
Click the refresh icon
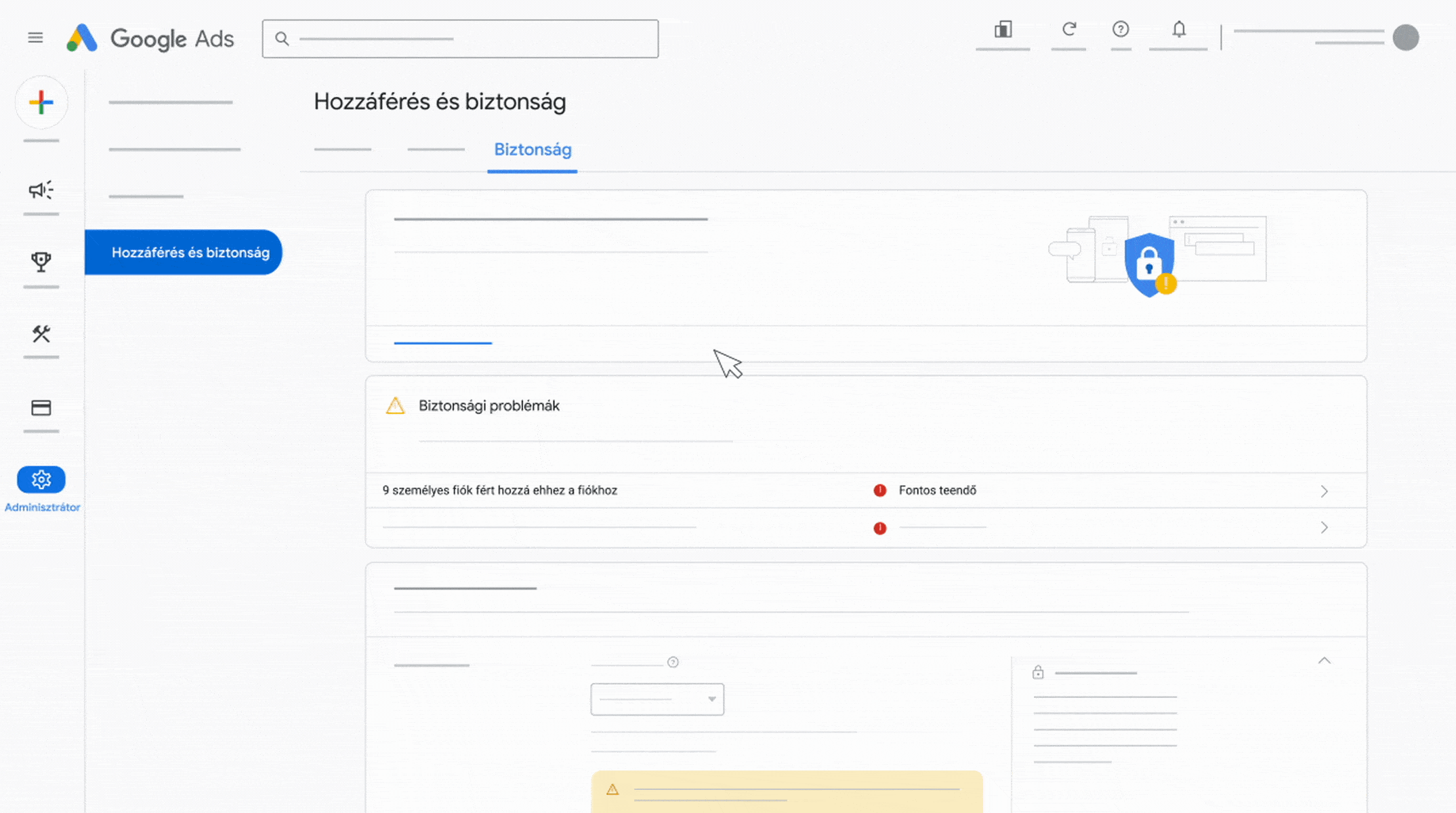tap(1068, 29)
